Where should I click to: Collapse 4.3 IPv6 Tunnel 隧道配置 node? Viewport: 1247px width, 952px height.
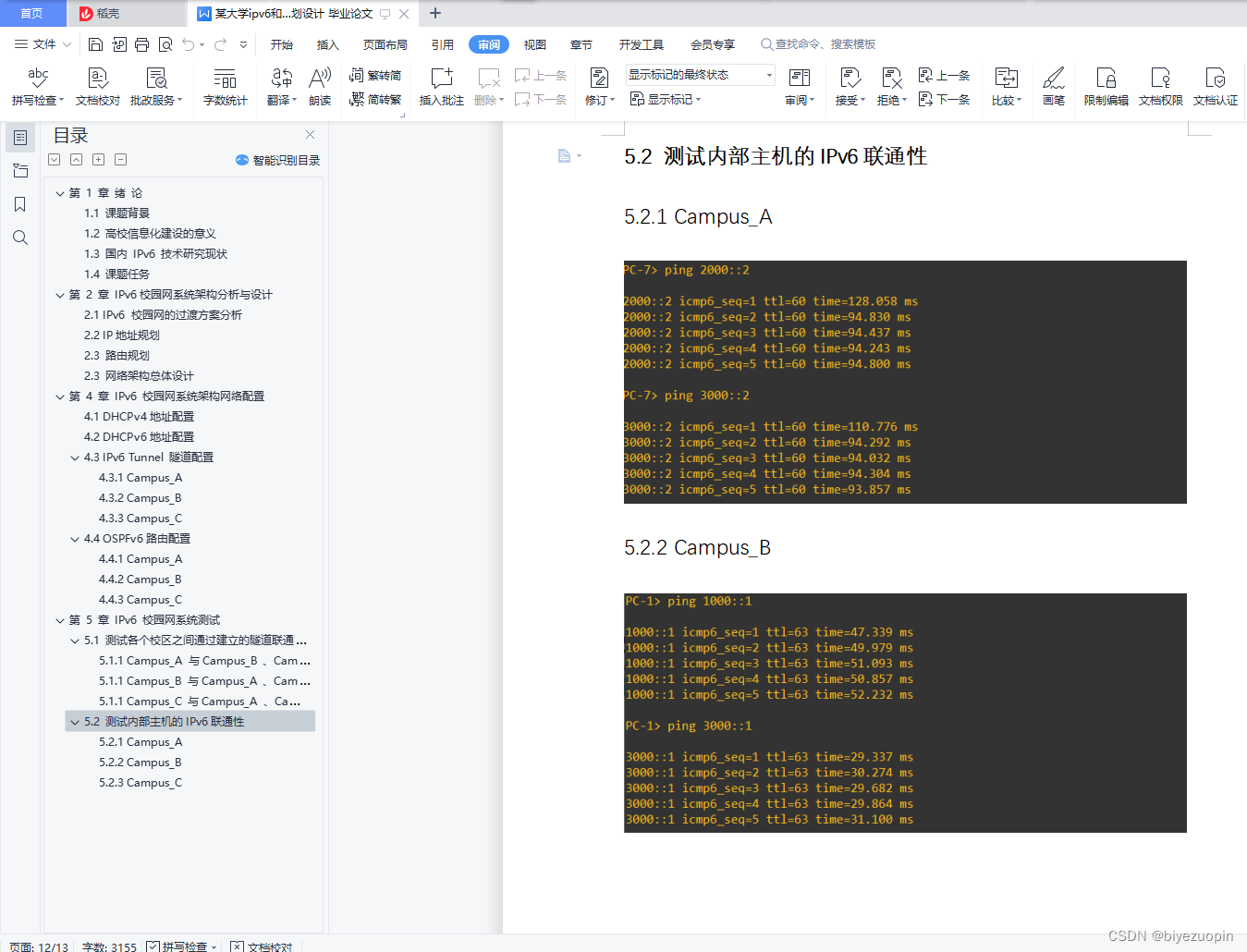tap(75, 458)
